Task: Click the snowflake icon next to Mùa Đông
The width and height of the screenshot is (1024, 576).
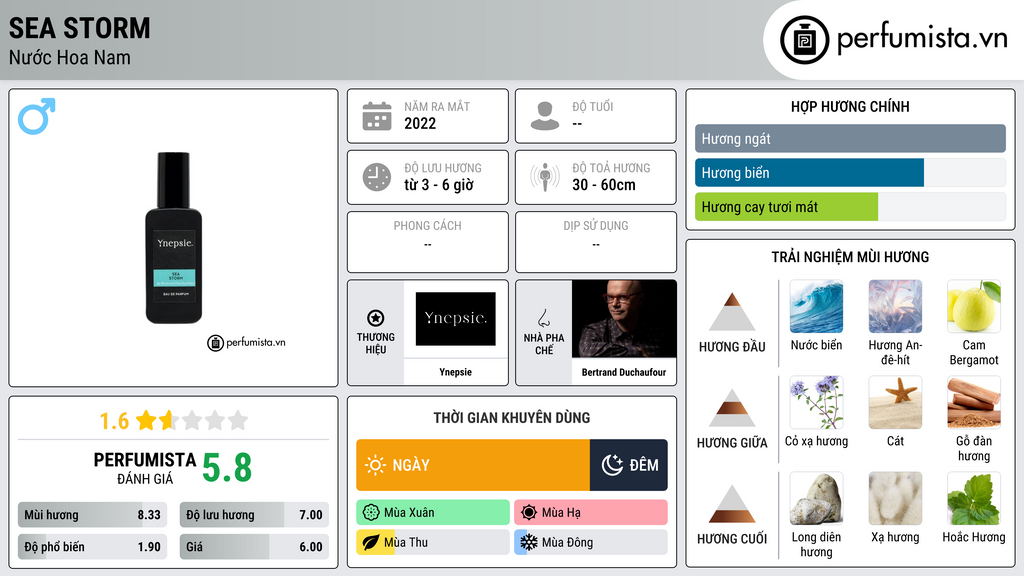Action: coord(529,542)
